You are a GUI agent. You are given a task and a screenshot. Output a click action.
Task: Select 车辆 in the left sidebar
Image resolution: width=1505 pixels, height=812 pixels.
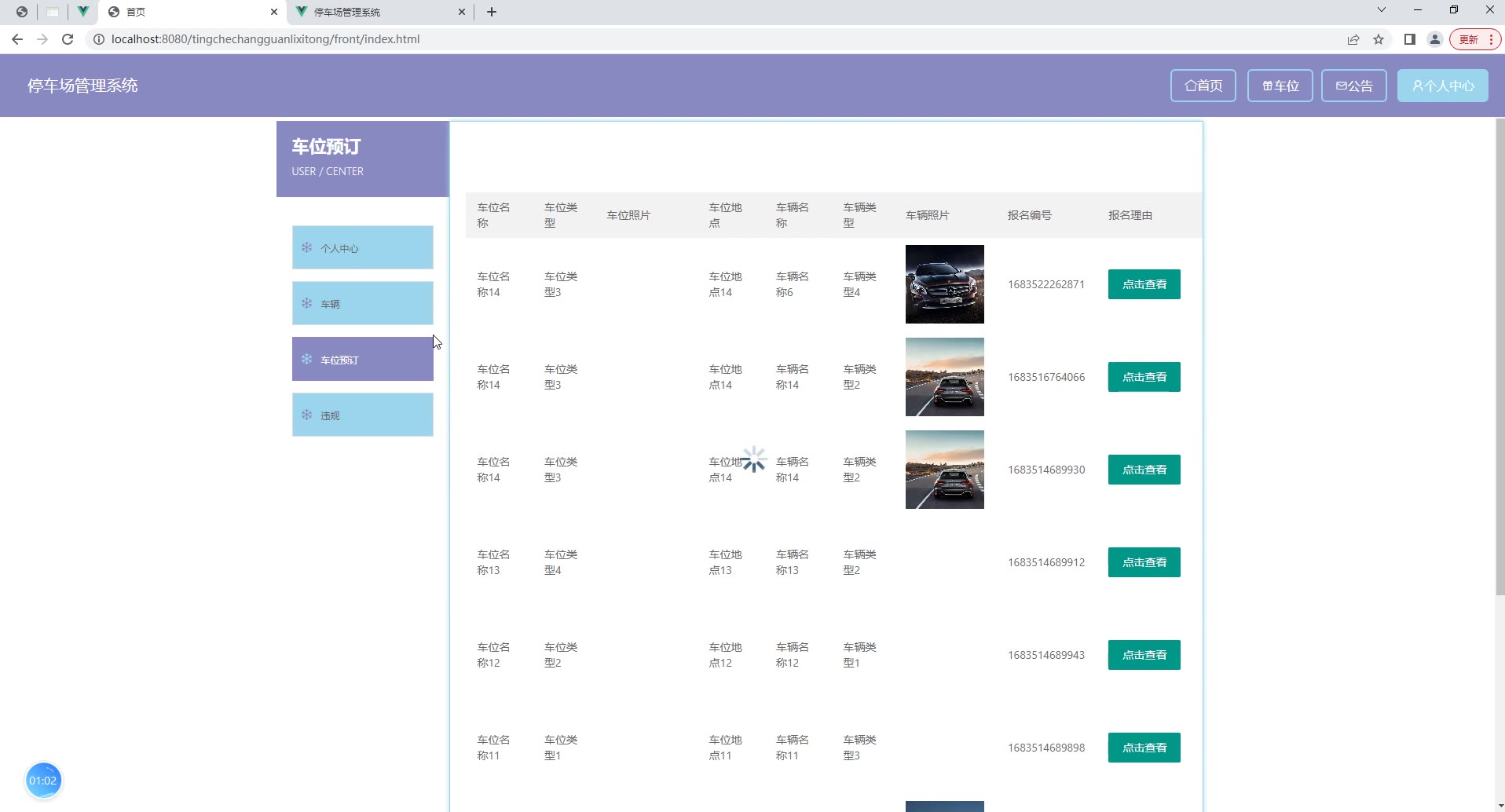[x=362, y=303]
